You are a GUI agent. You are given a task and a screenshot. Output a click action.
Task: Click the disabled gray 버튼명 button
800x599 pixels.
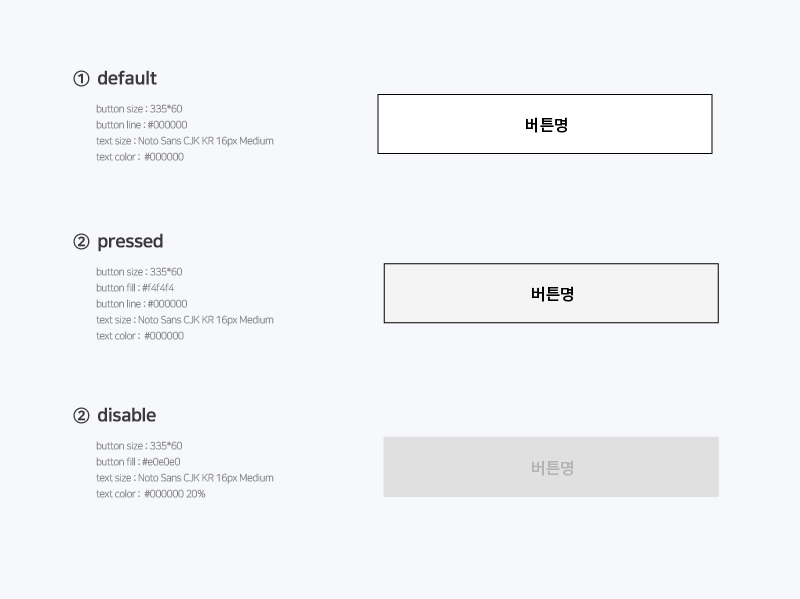point(551,467)
